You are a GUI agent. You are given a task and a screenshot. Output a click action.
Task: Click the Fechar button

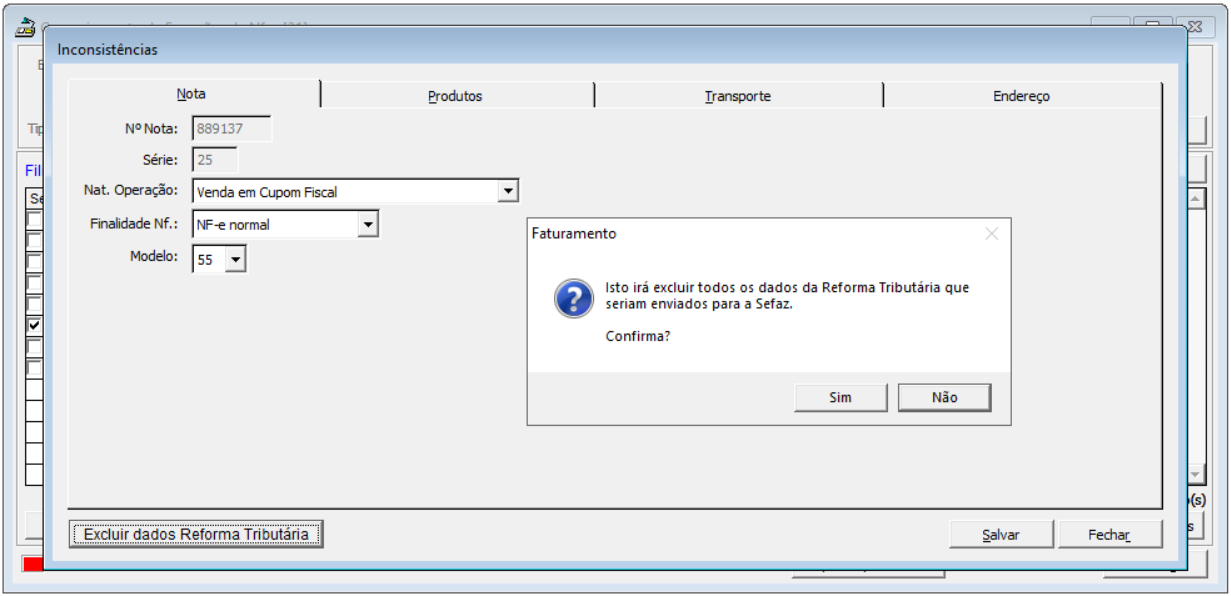pyautogui.click(x=1109, y=535)
